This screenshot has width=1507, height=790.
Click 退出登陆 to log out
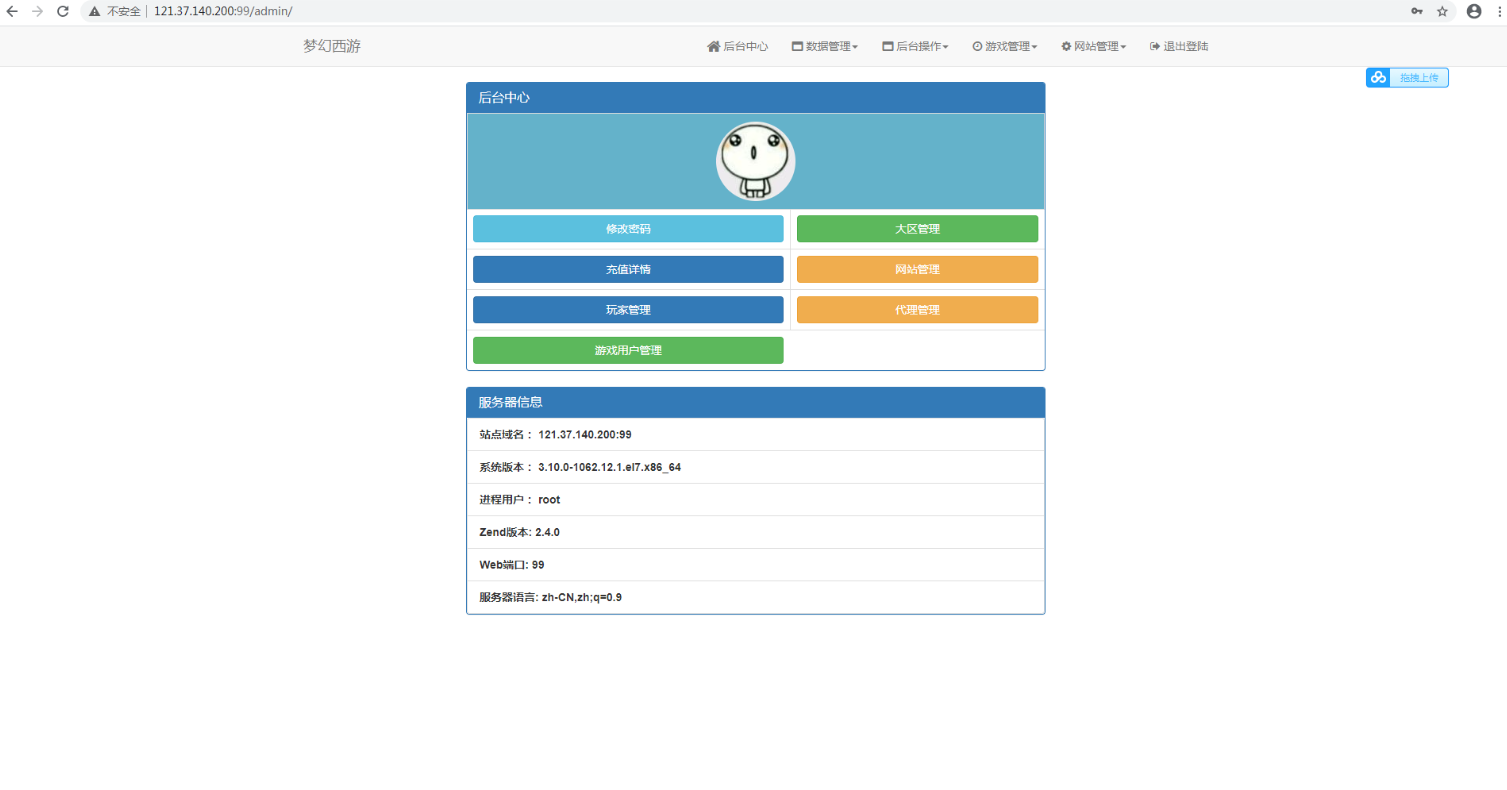[x=1179, y=46]
